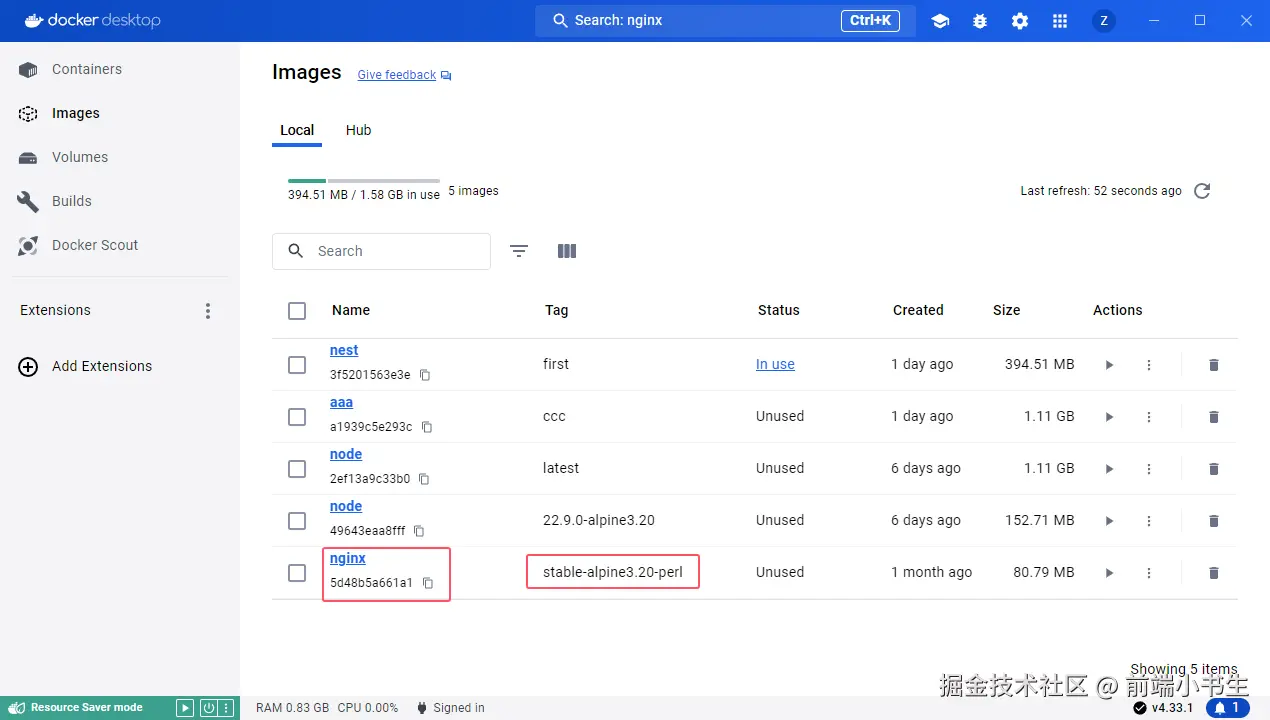This screenshot has width=1270, height=720.
Task: Open Docker Desktop settings gear
Action: click(1020, 21)
